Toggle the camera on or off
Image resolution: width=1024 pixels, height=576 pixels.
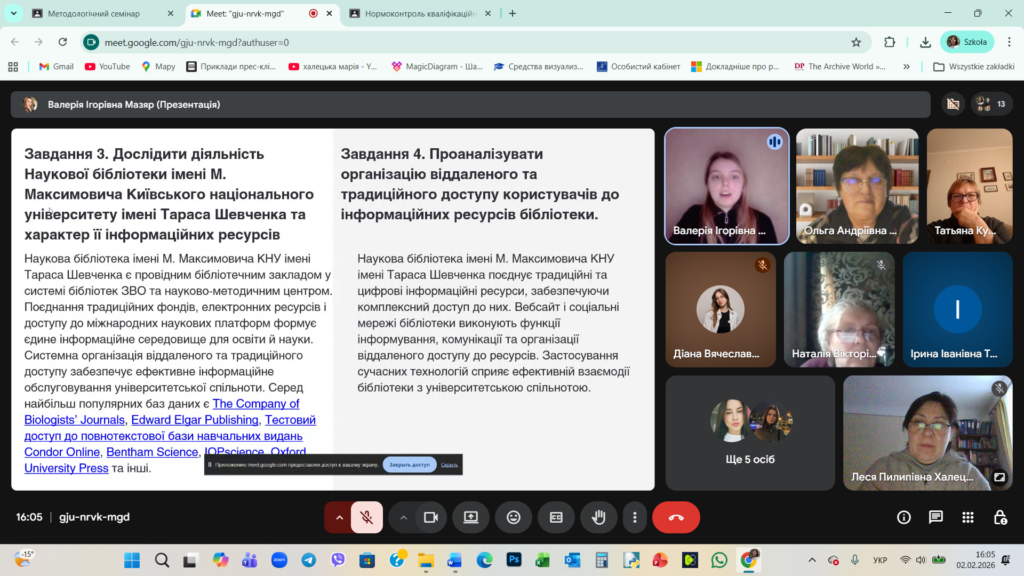coord(431,517)
